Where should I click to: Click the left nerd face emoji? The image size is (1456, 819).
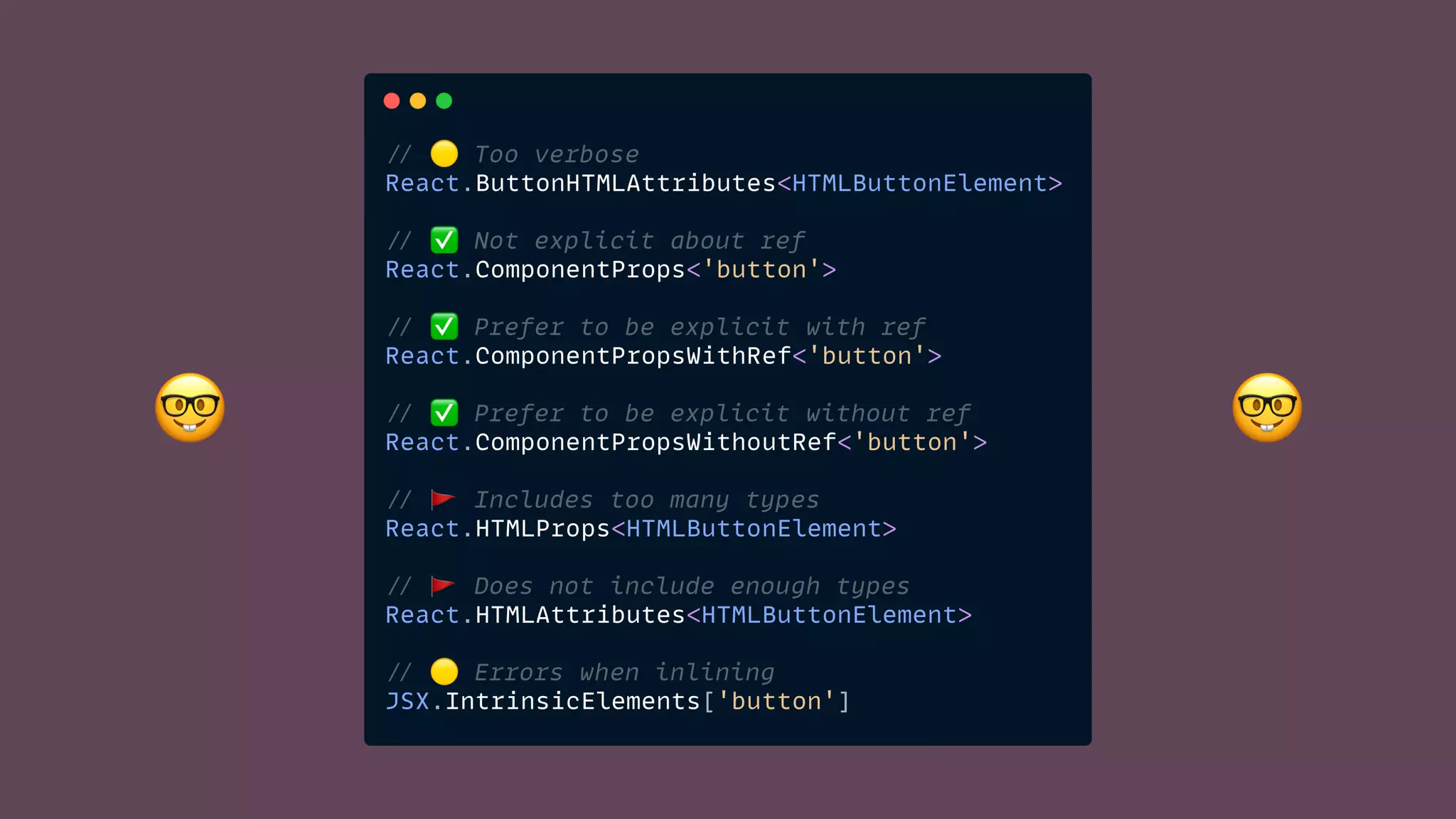(190, 407)
